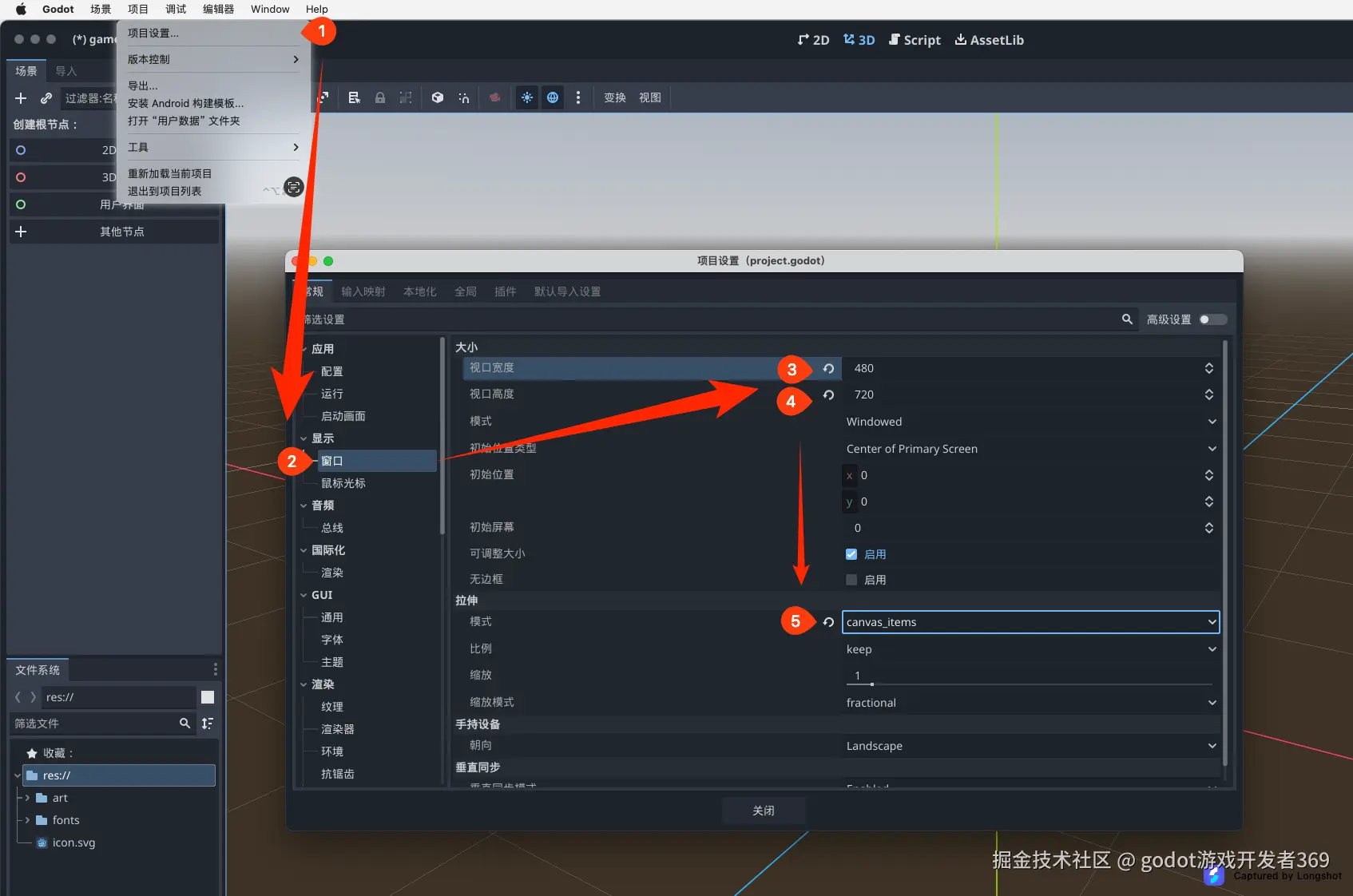1353x896 pixels.
Task: Open the AssetLib workspace
Action: tap(990, 40)
